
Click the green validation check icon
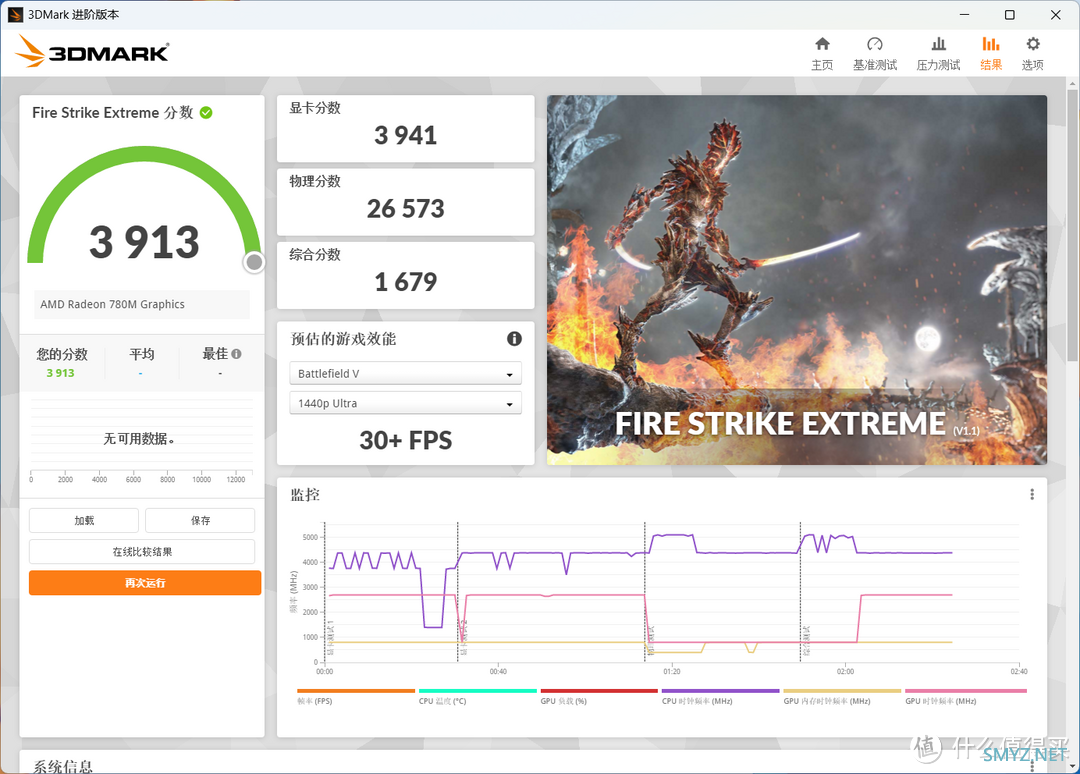point(206,112)
